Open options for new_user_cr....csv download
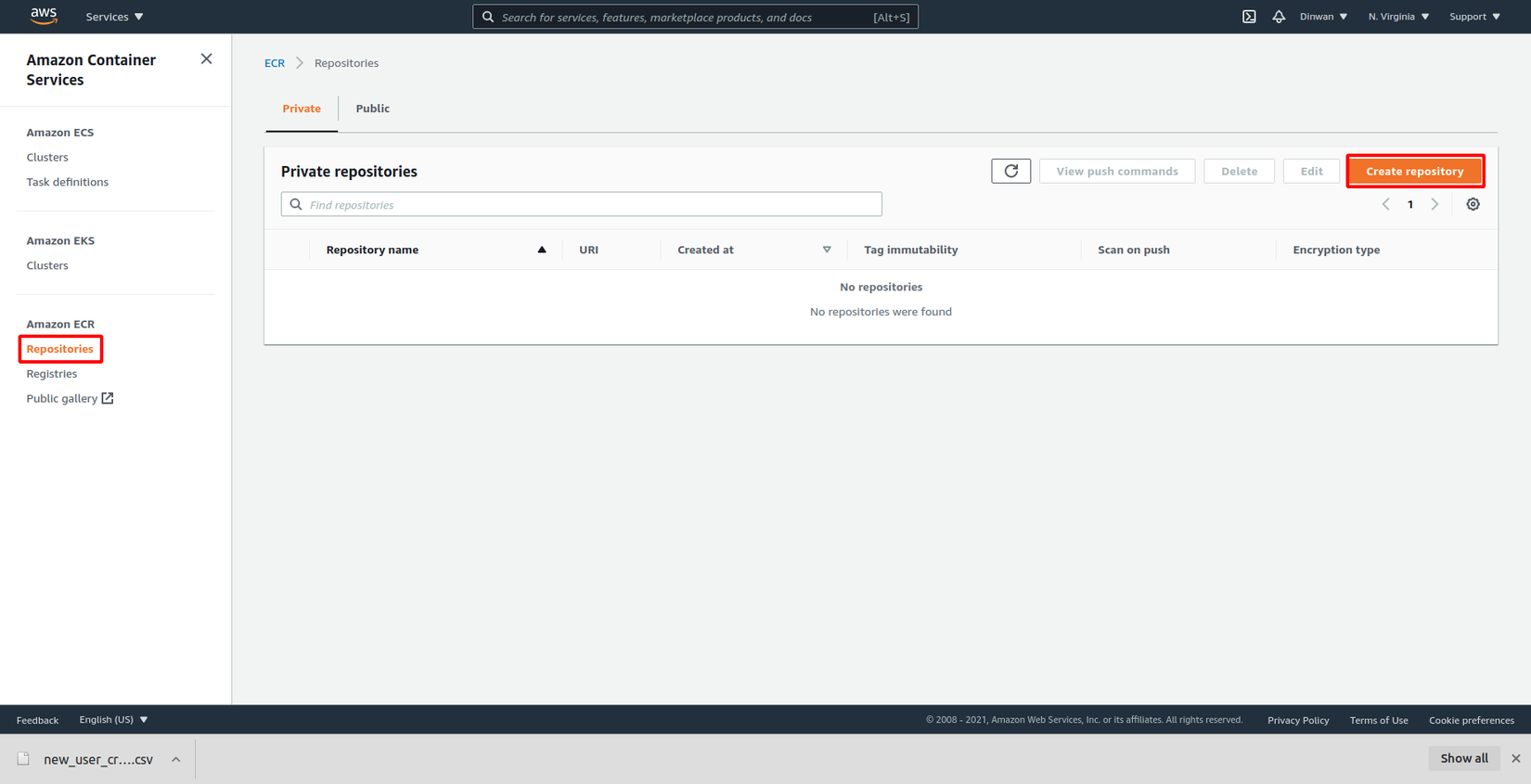The image size is (1531, 784). tap(175, 759)
